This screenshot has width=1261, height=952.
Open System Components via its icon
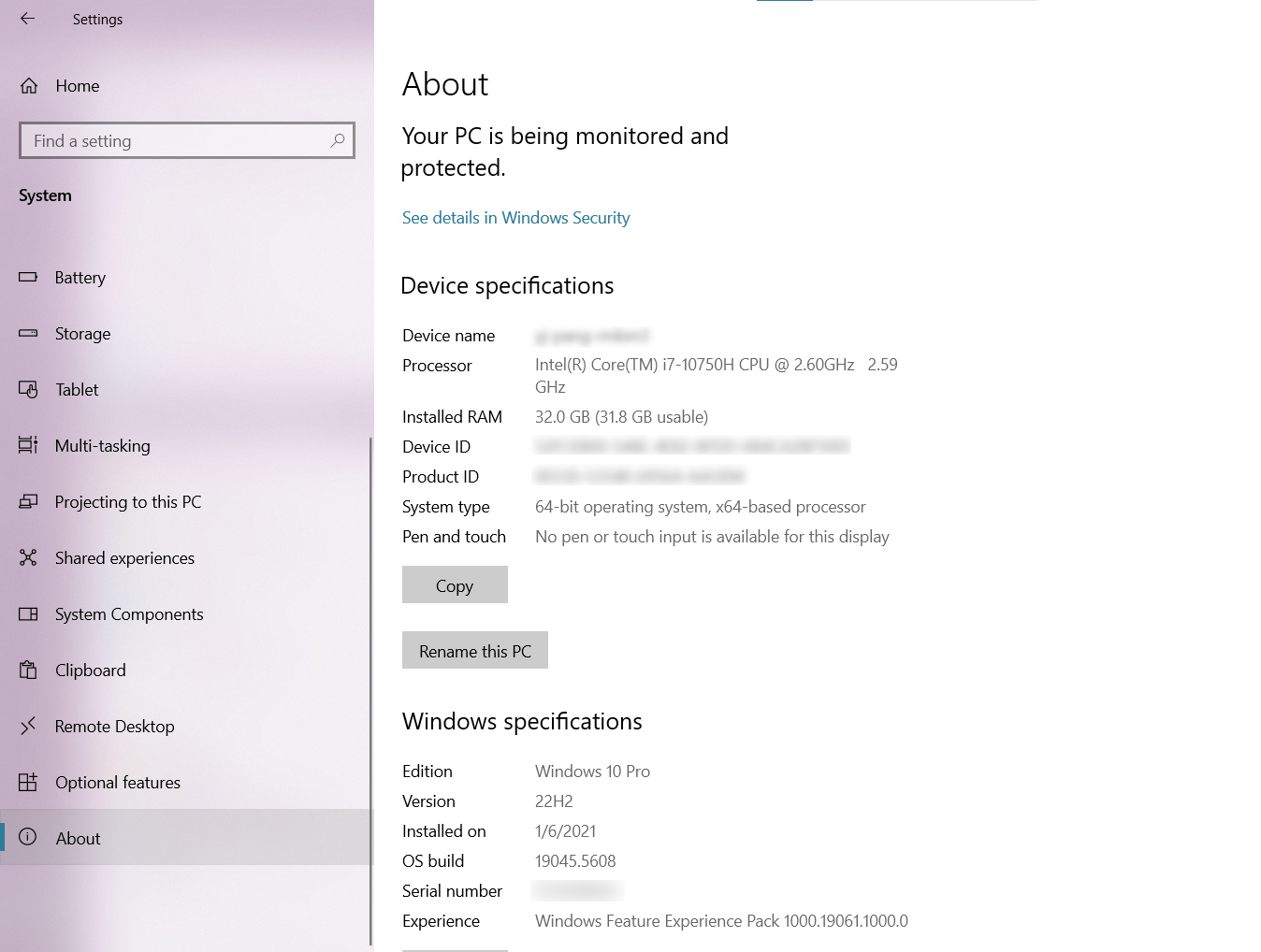[29, 613]
